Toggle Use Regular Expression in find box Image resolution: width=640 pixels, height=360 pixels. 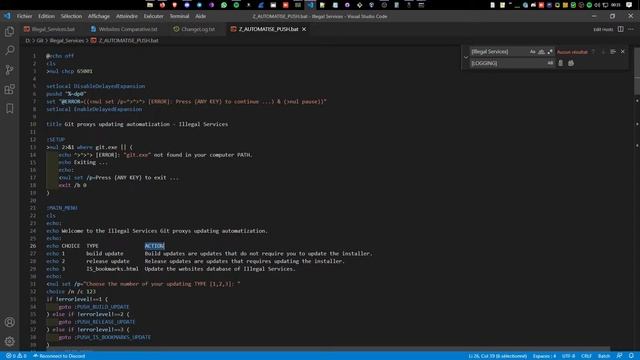(x=550, y=52)
